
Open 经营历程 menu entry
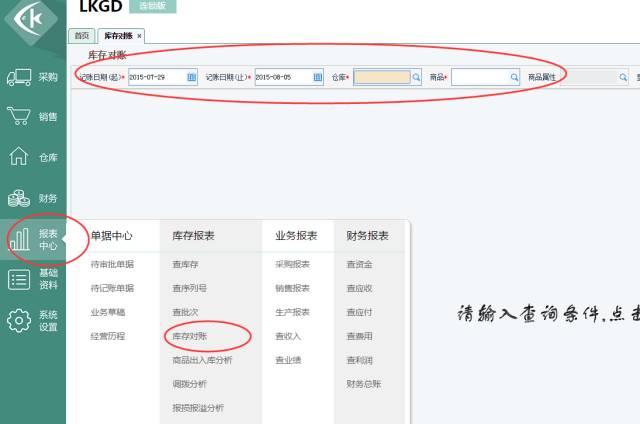108,336
